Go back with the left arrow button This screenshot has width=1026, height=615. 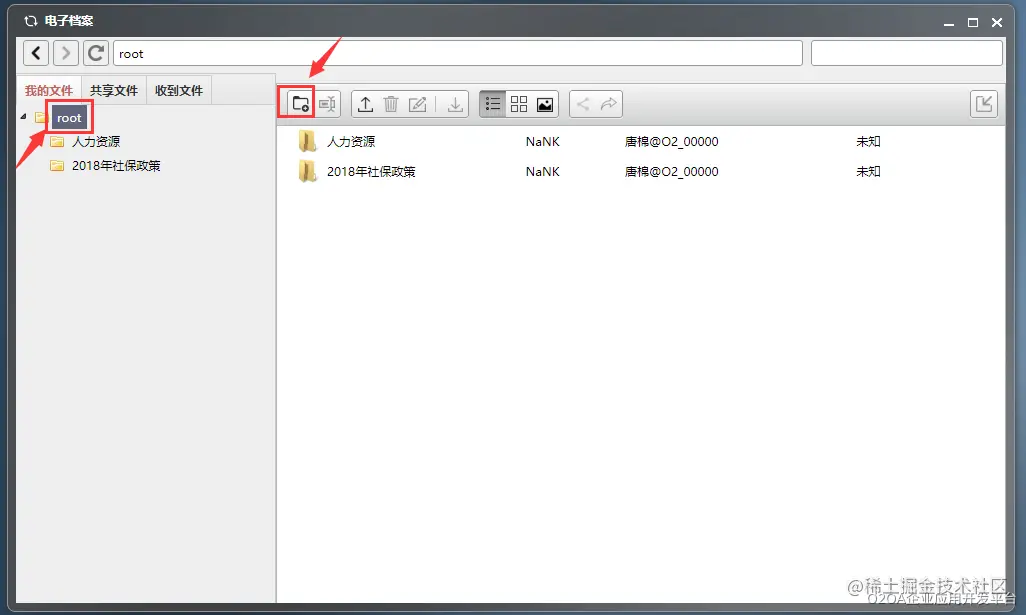(36, 53)
